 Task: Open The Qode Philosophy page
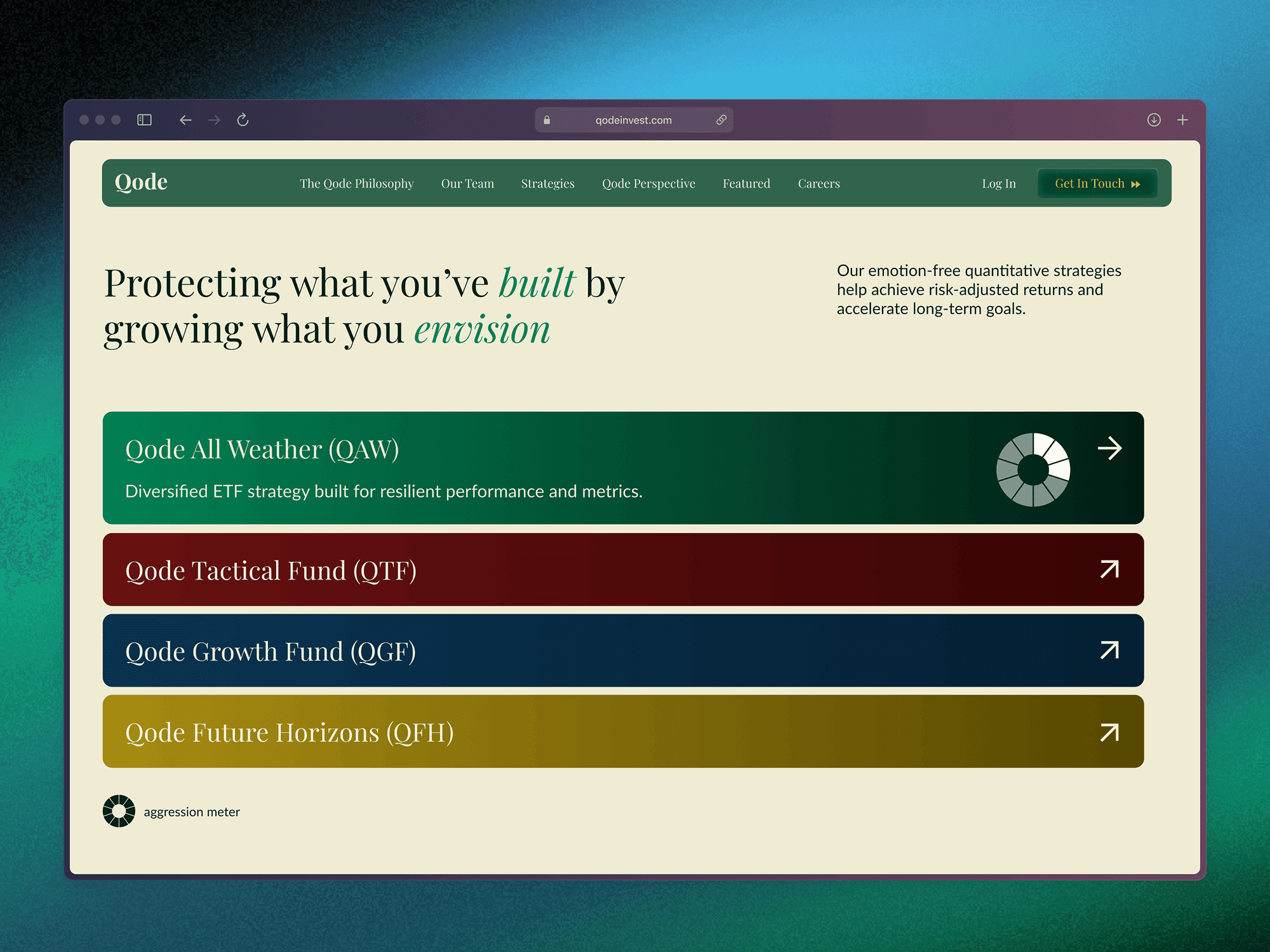[x=357, y=183]
